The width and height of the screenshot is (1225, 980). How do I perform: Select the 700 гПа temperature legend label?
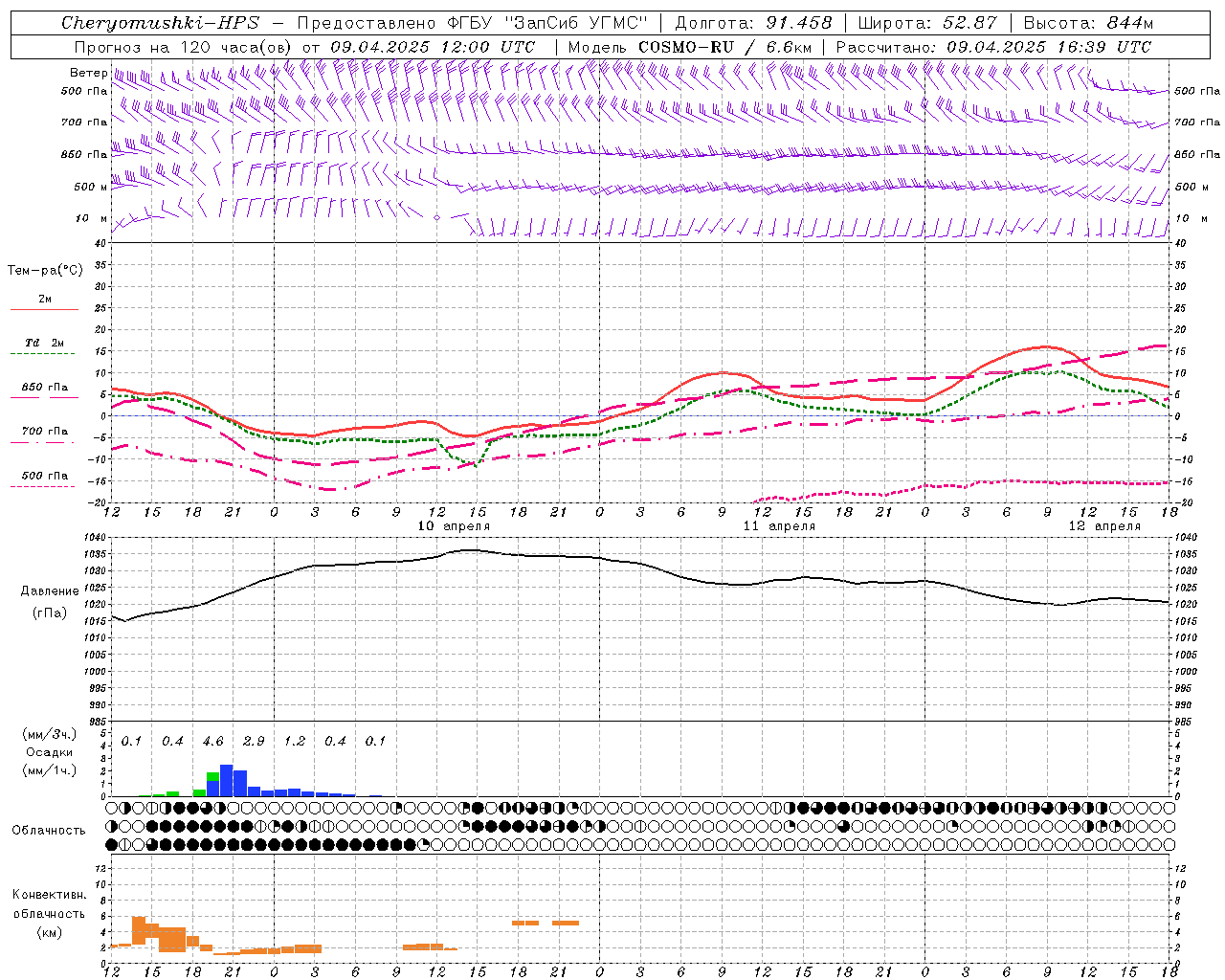pos(45,432)
